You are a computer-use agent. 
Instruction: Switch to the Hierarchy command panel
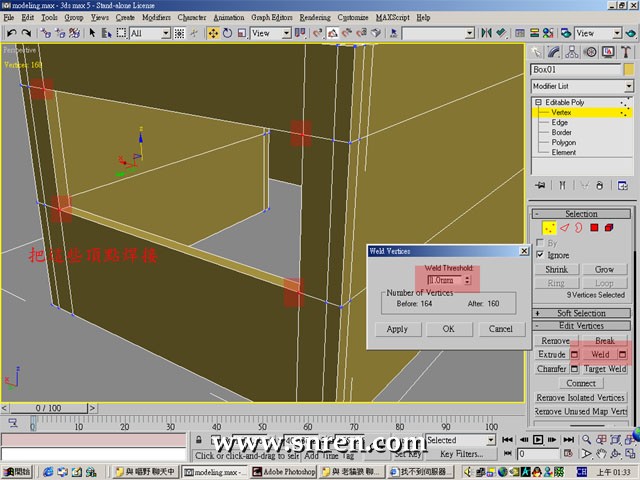point(571,52)
